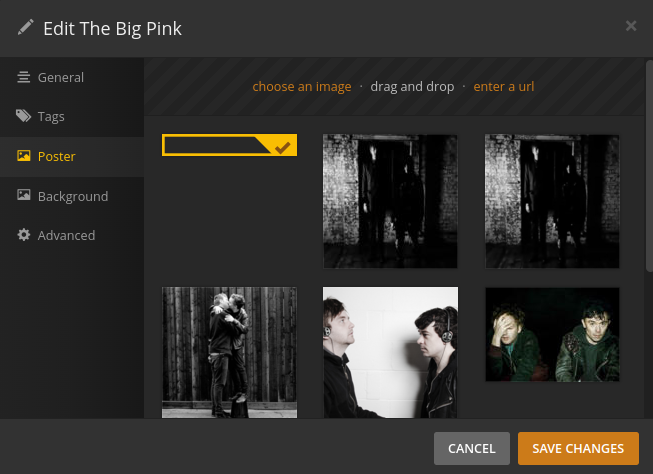Click Save Changes button

click(578, 448)
